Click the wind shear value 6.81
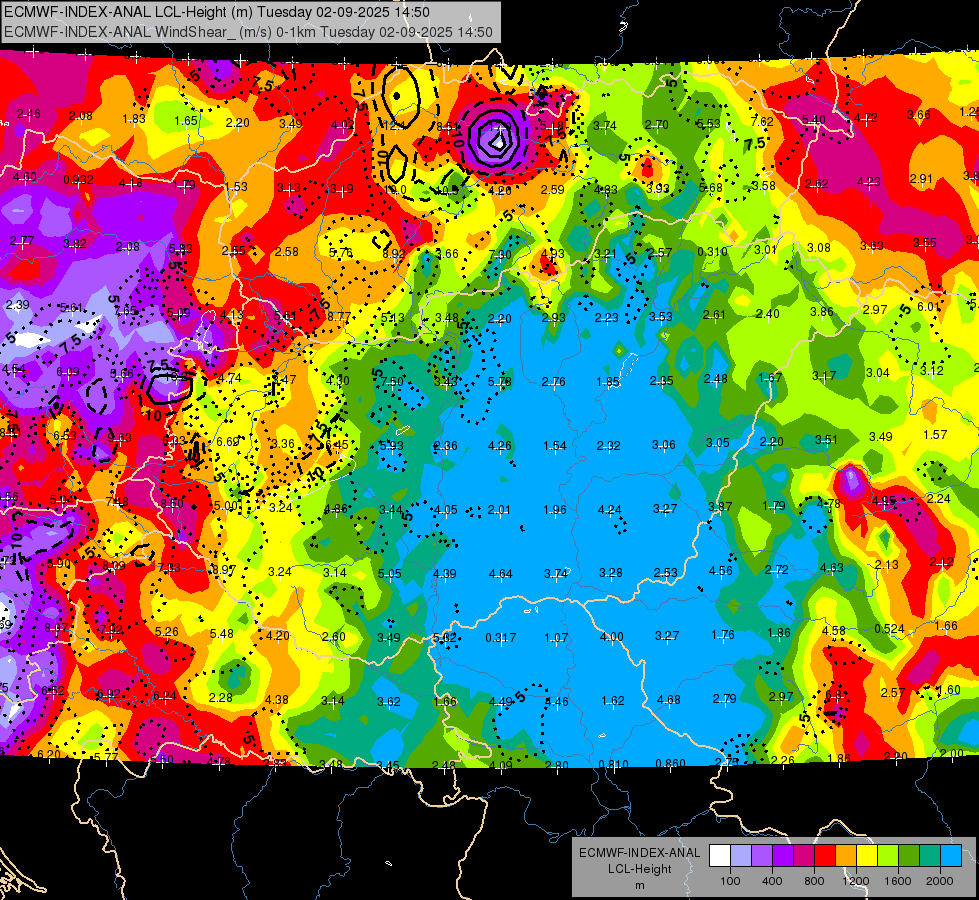Image resolution: width=979 pixels, height=900 pixels. [x=836, y=695]
